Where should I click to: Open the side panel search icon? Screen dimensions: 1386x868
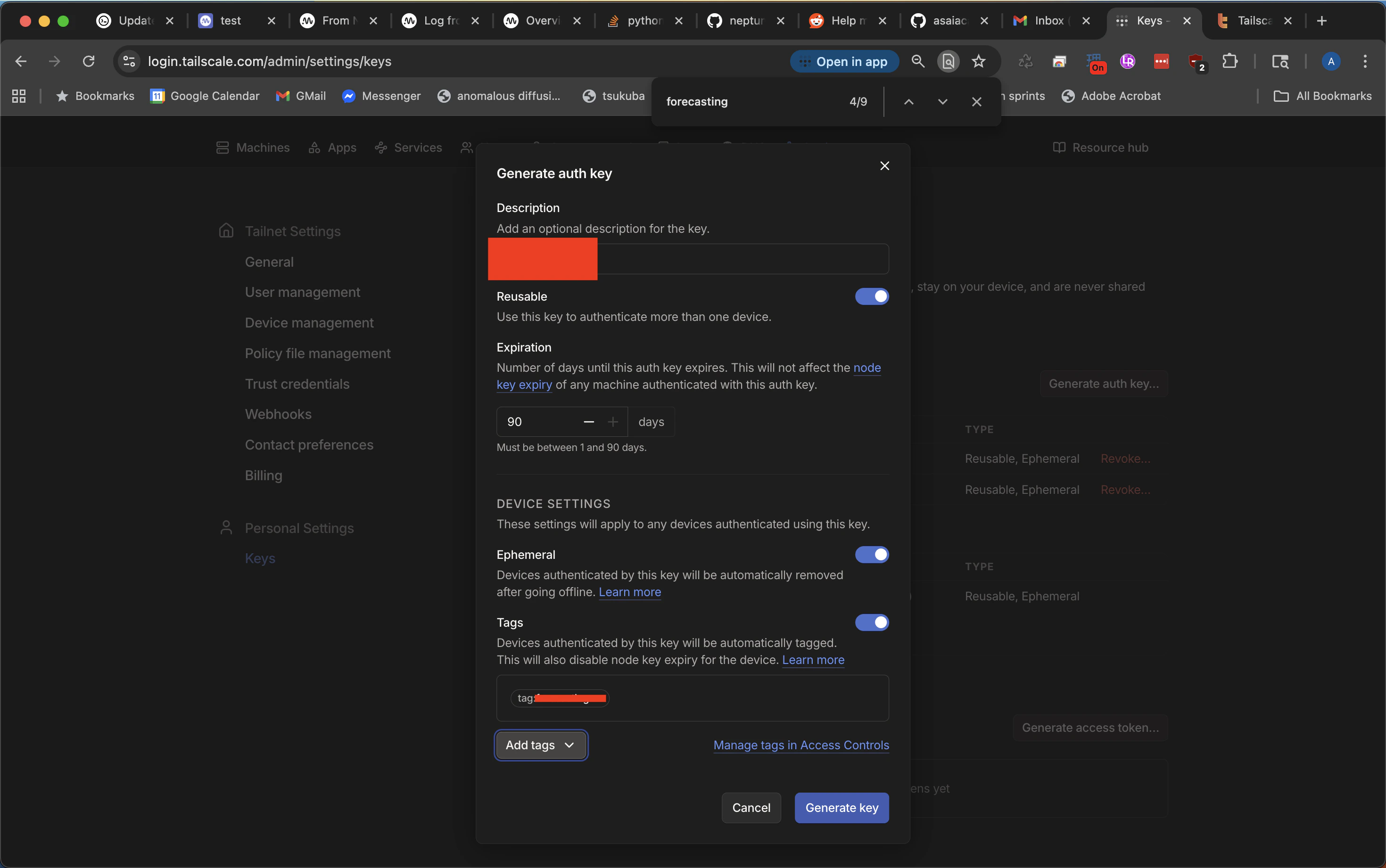click(x=1280, y=61)
